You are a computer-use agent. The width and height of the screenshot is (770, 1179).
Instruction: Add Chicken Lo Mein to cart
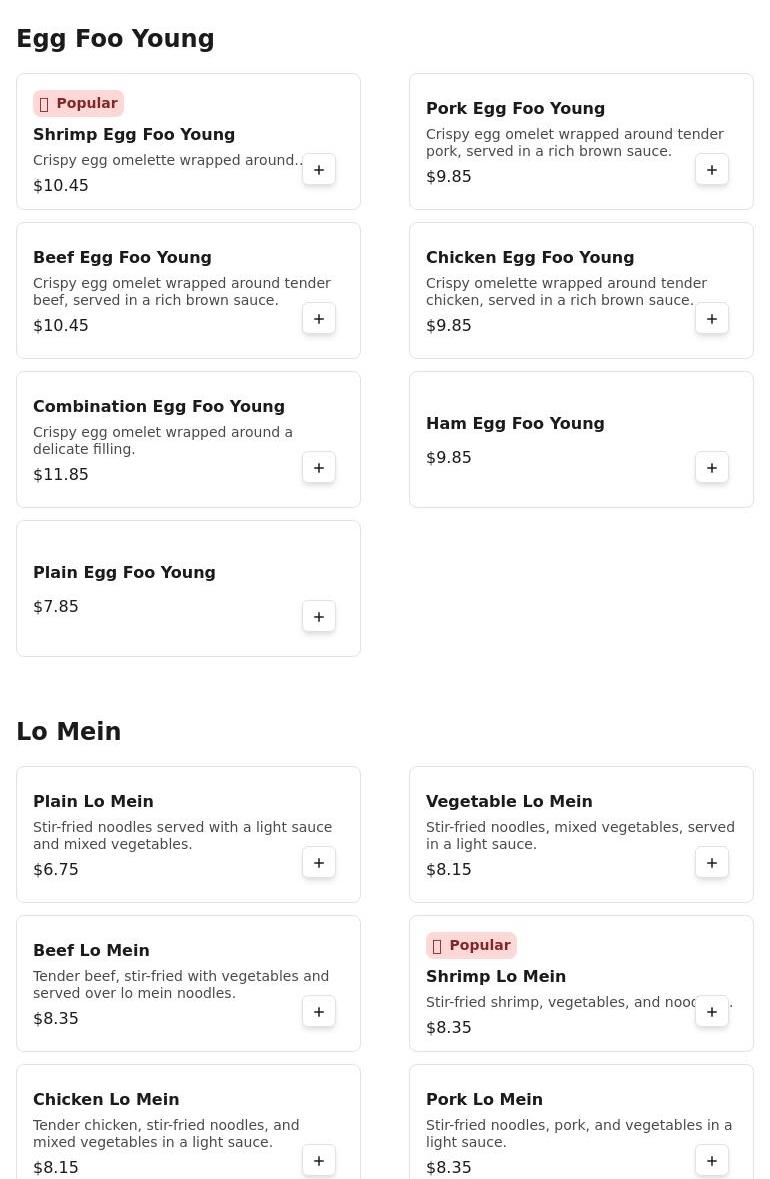pyautogui.click(x=319, y=1161)
